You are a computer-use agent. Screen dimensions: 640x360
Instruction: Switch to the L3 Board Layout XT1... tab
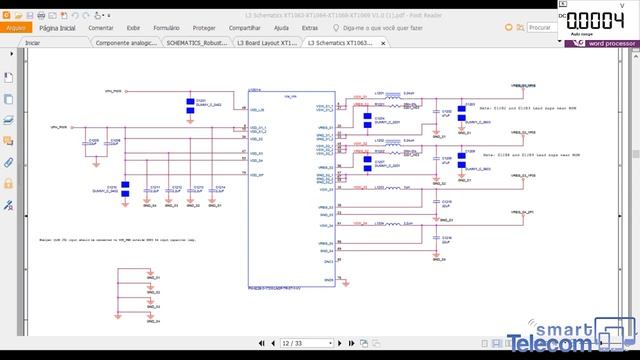point(267,43)
